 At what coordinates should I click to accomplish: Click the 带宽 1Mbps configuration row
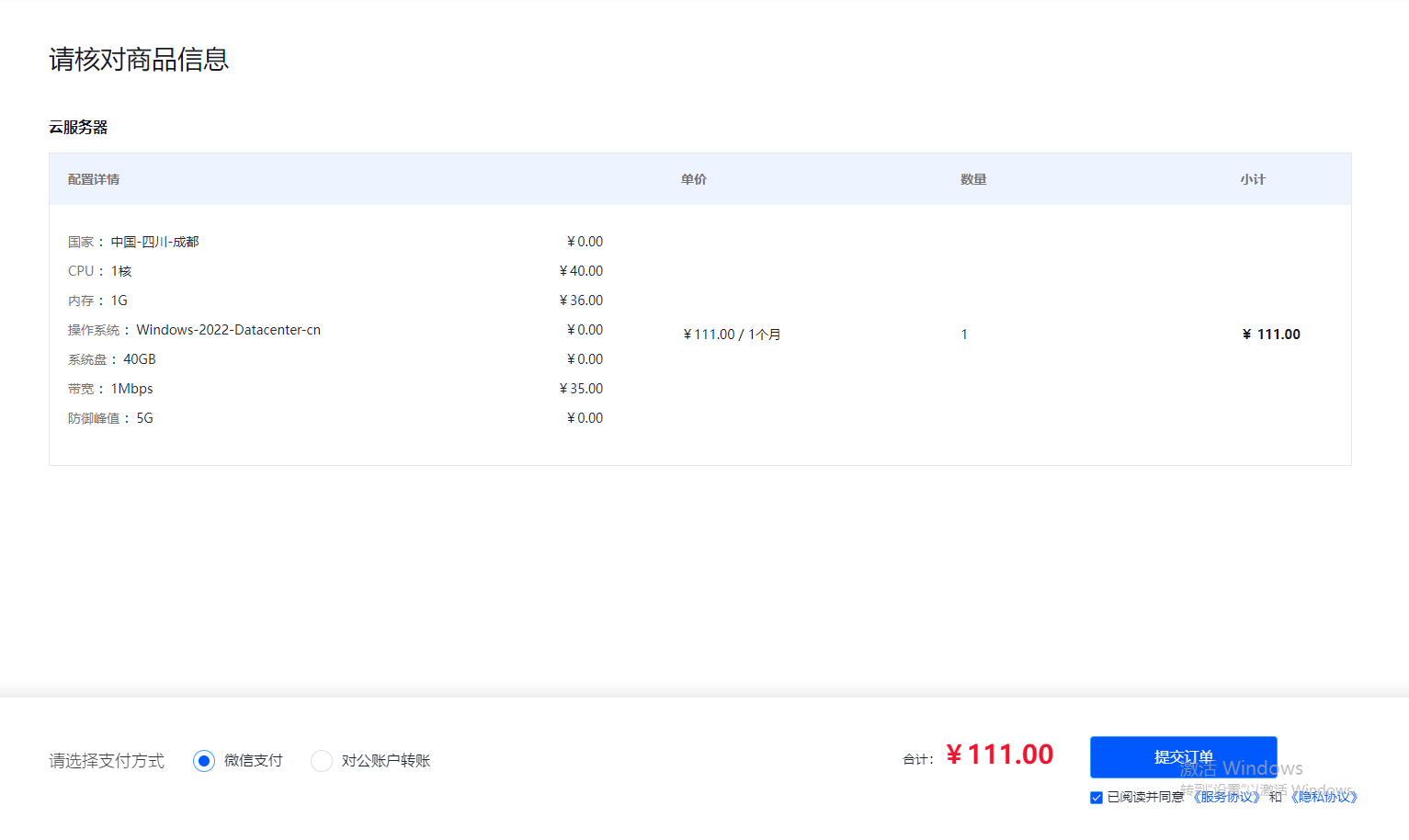coord(111,389)
